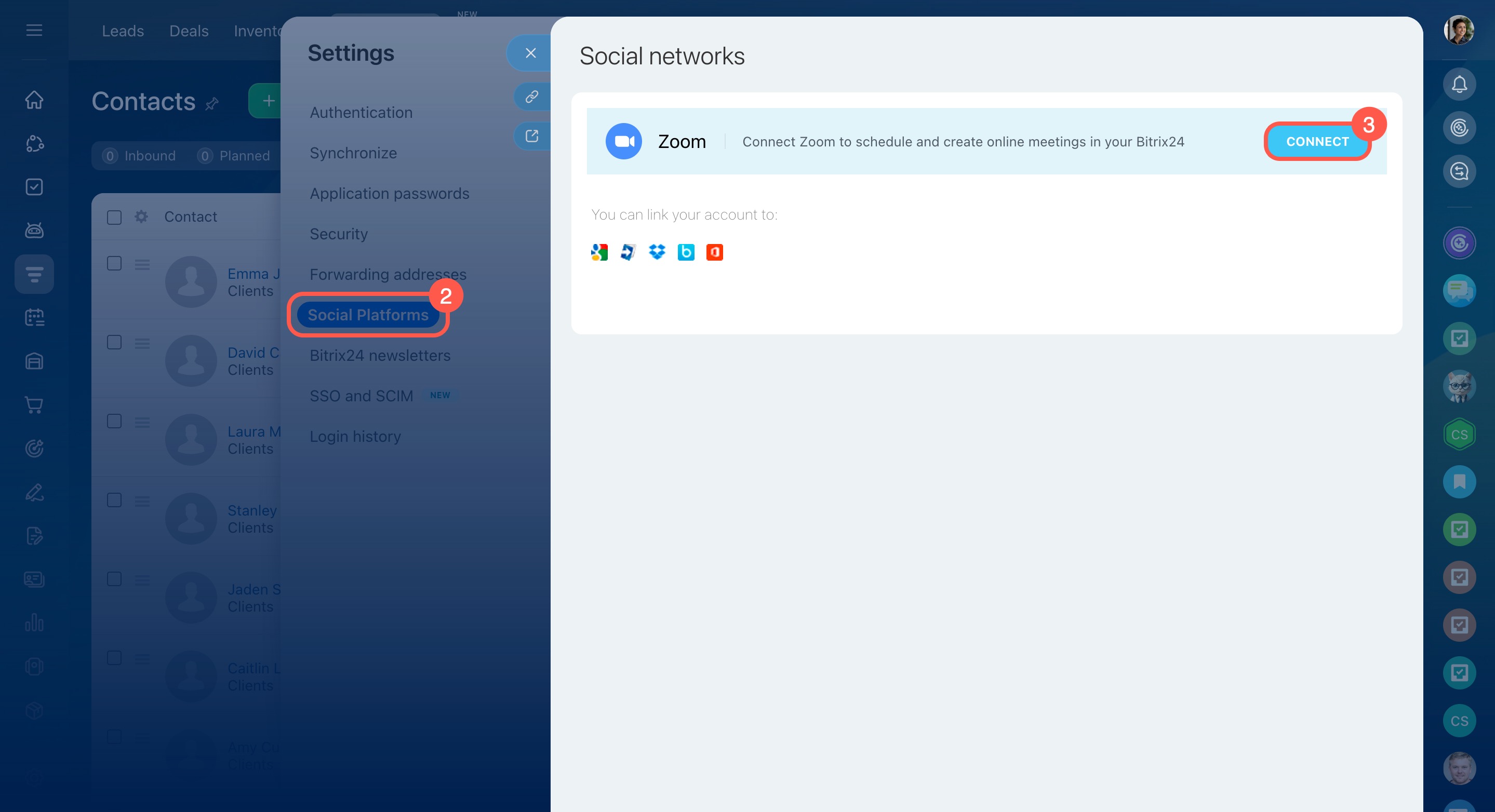Check the David contact row checkbox
This screenshot has width=1495, height=812.
point(114,343)
